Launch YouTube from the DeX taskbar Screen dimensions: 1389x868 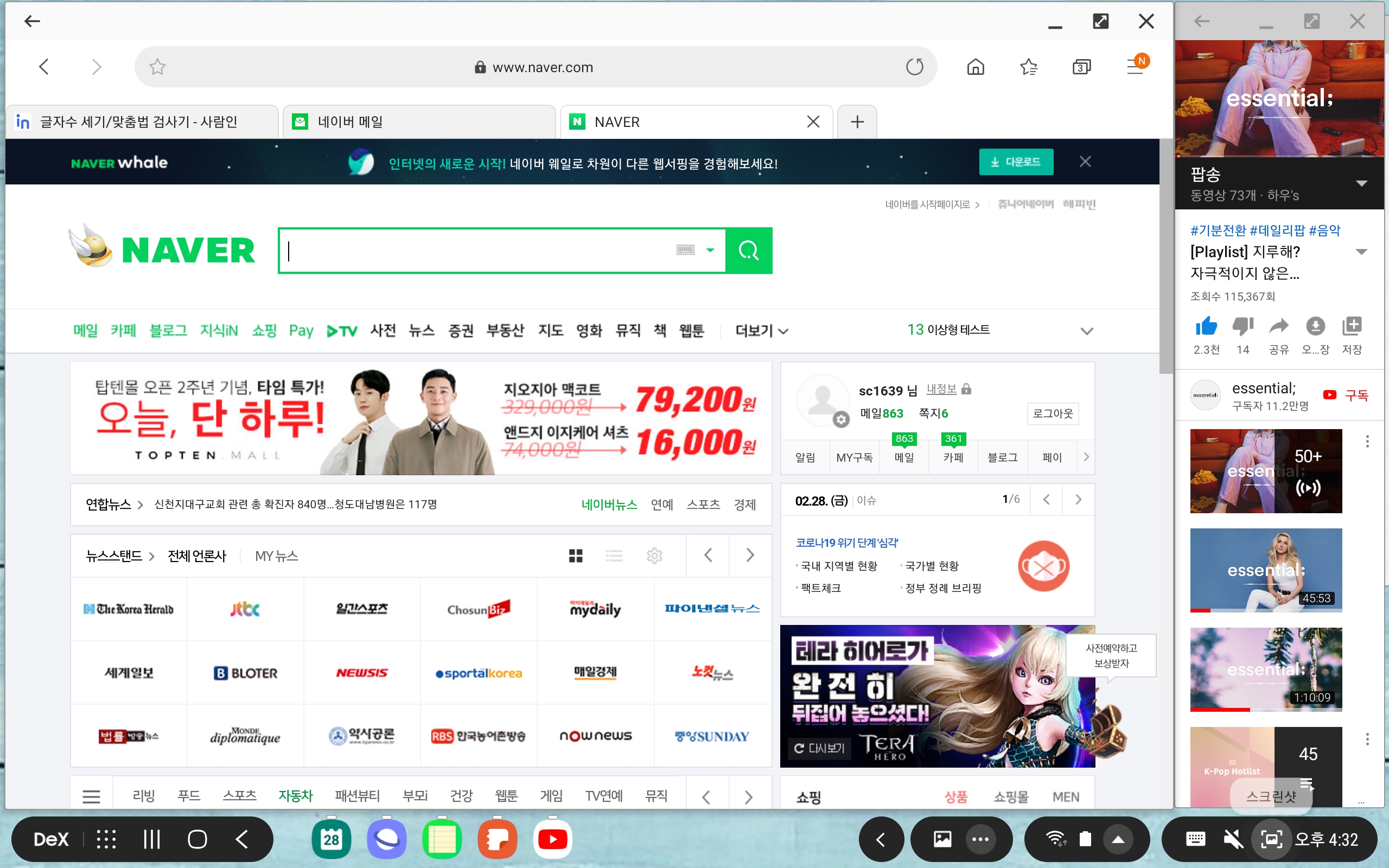click(552, 839)
